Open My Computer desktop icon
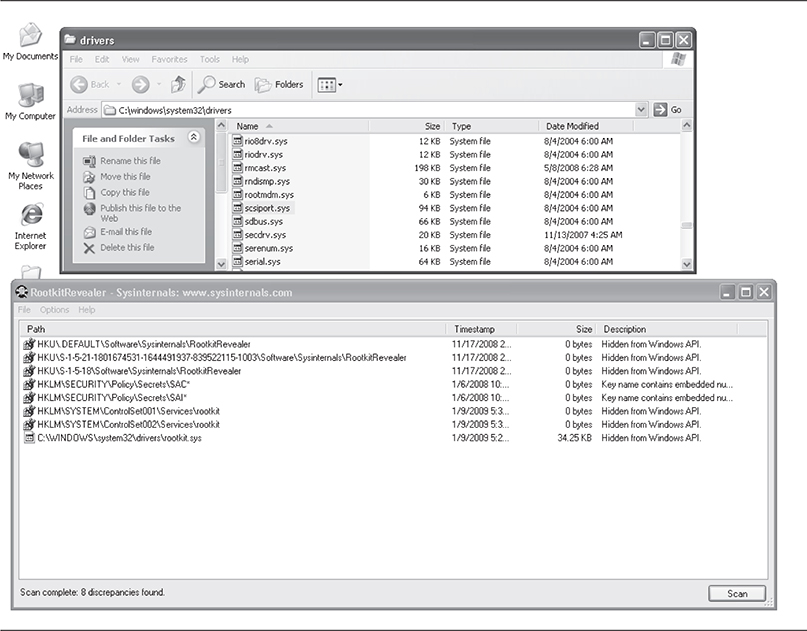 pos(30,96)
